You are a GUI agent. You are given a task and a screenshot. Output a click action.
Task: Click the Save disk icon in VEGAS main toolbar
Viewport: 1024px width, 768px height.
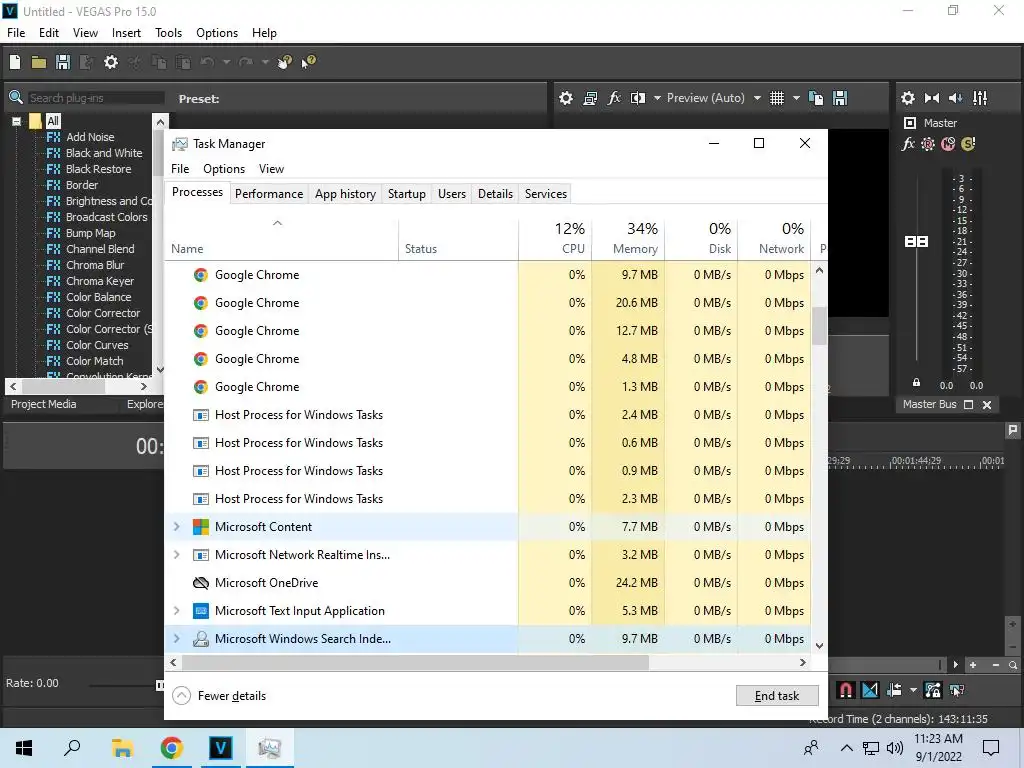[x=63, y=62]
